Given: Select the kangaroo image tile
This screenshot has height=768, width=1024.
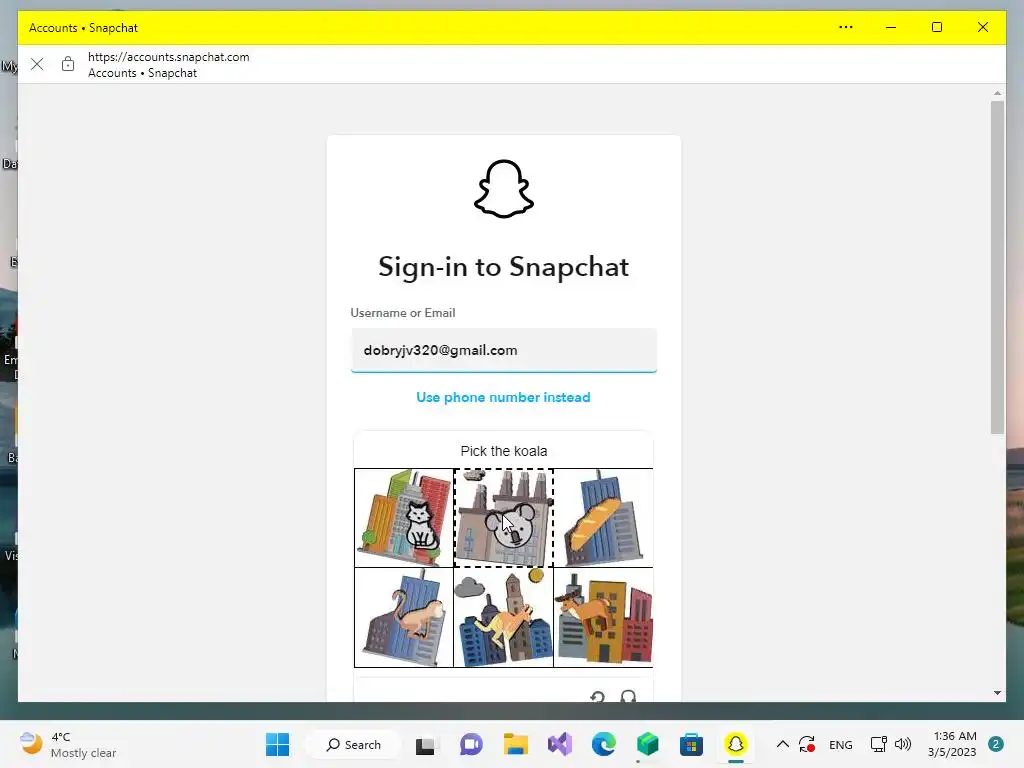Looking at the screenshot, I should coord(504,617).
